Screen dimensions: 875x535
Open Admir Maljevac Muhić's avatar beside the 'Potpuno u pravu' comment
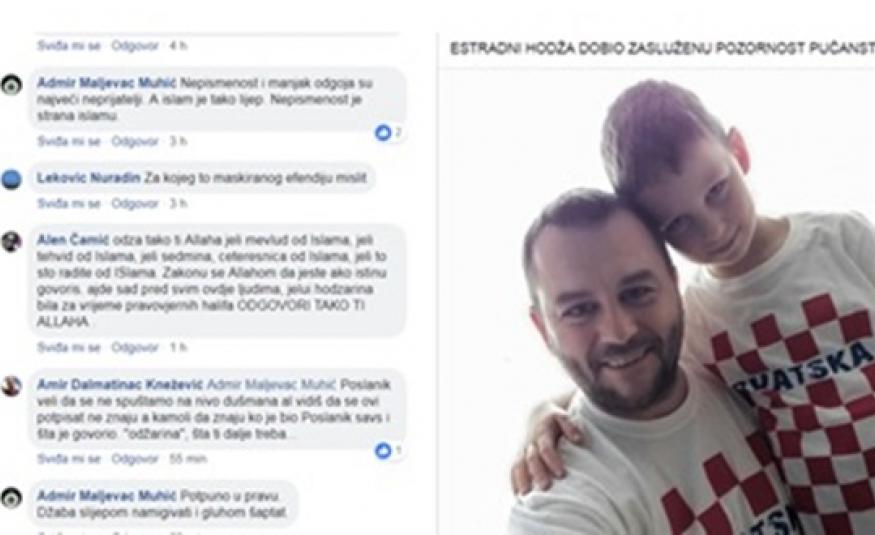(11, 497)
